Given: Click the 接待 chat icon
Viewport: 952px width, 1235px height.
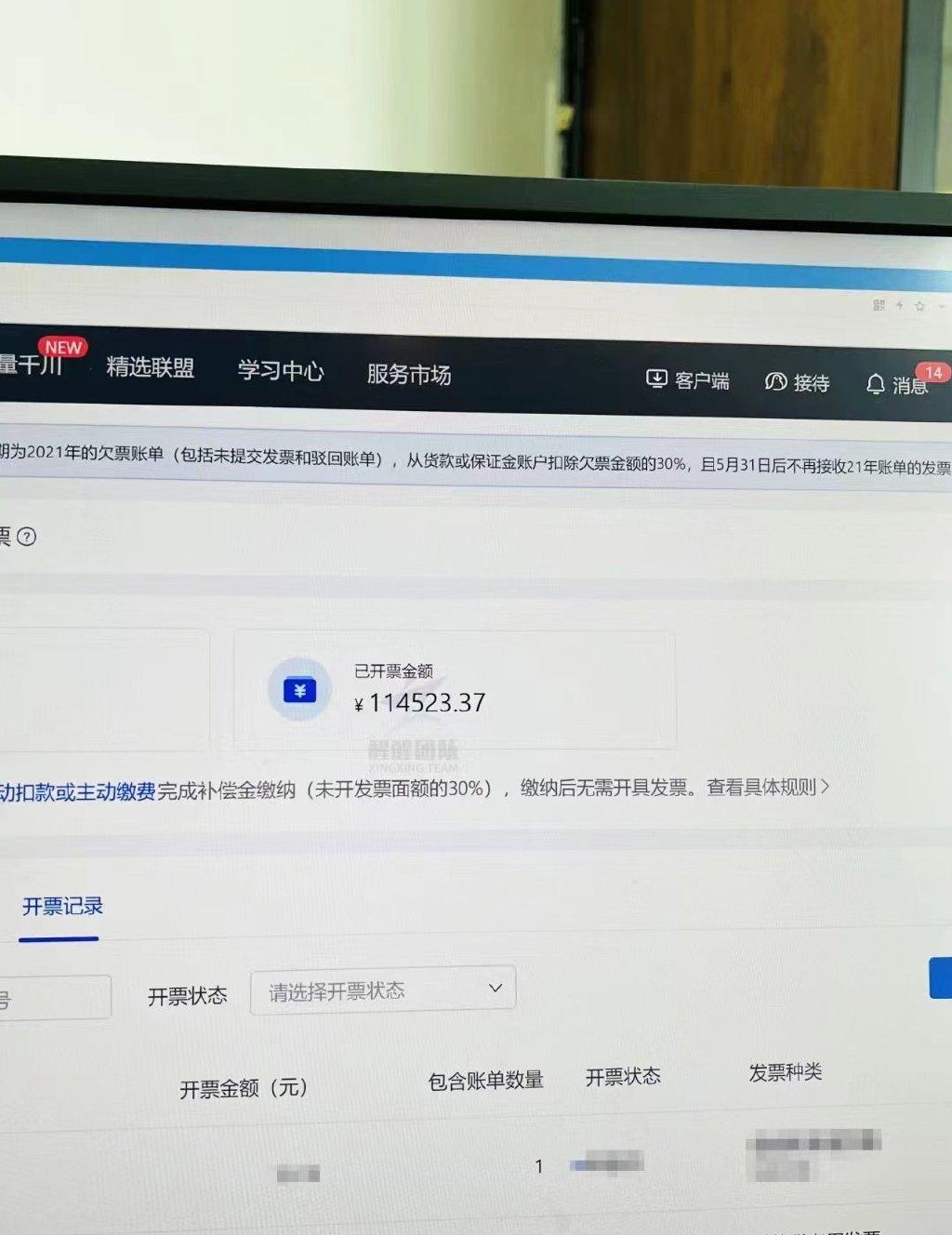Looking at the screenshot, I should tap(775, 381).
